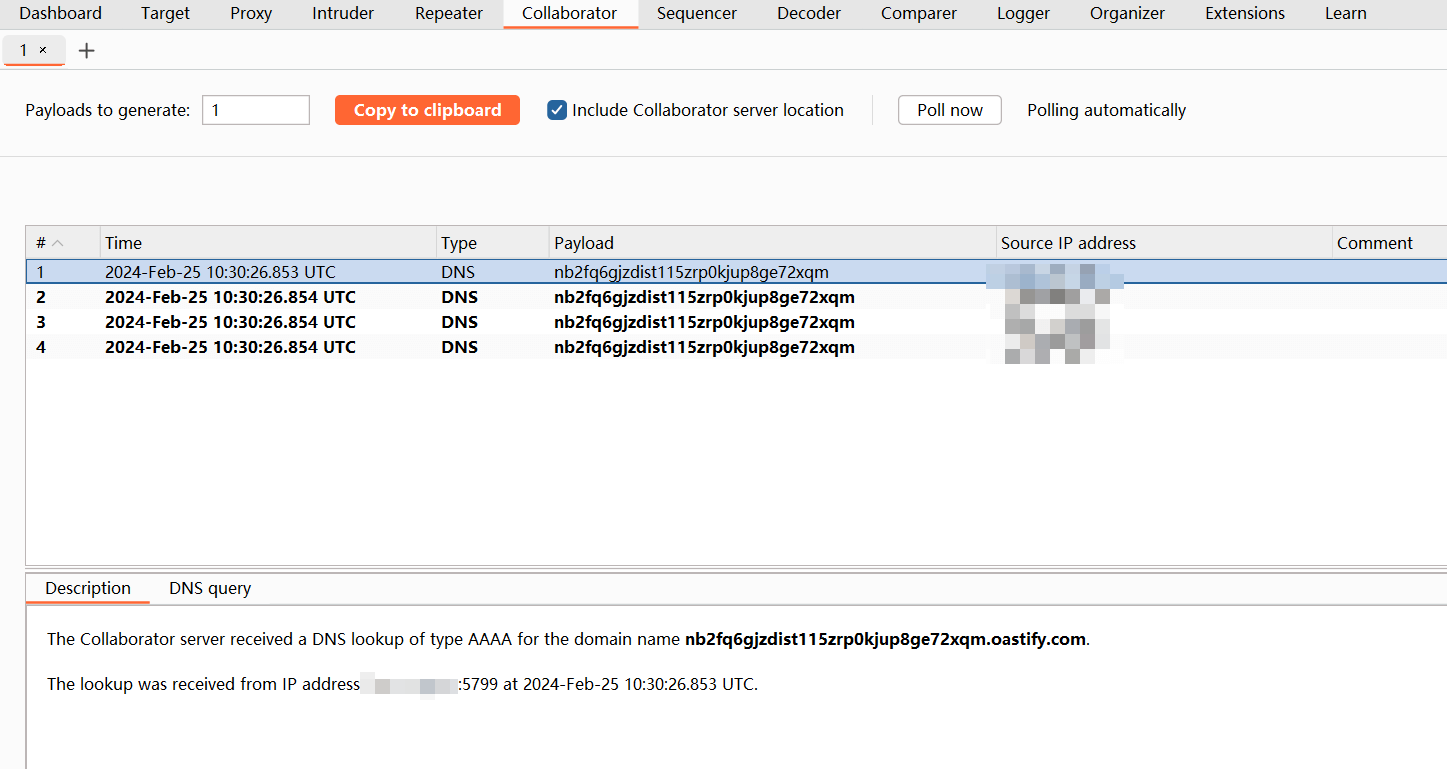Screen dimensions: 1447x769
Task: Click the Poll now button
Action: 950,110
